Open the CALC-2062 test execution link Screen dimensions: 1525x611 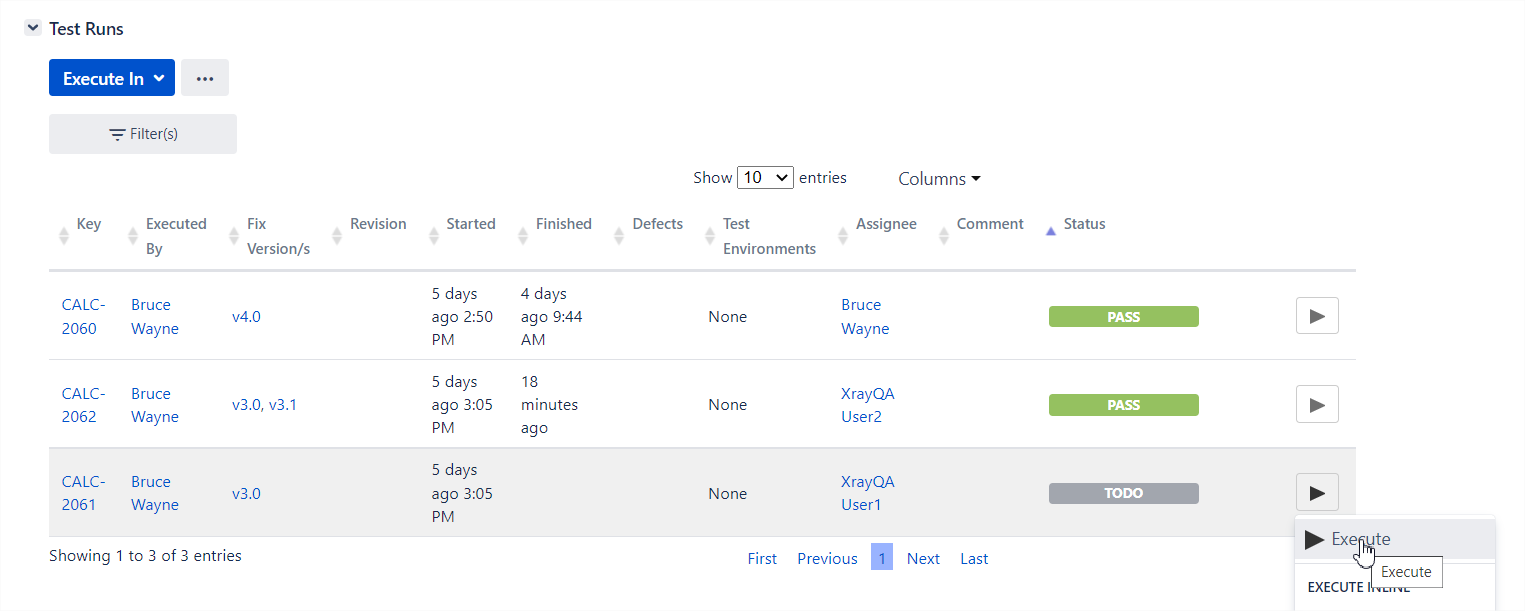point(83,405)
